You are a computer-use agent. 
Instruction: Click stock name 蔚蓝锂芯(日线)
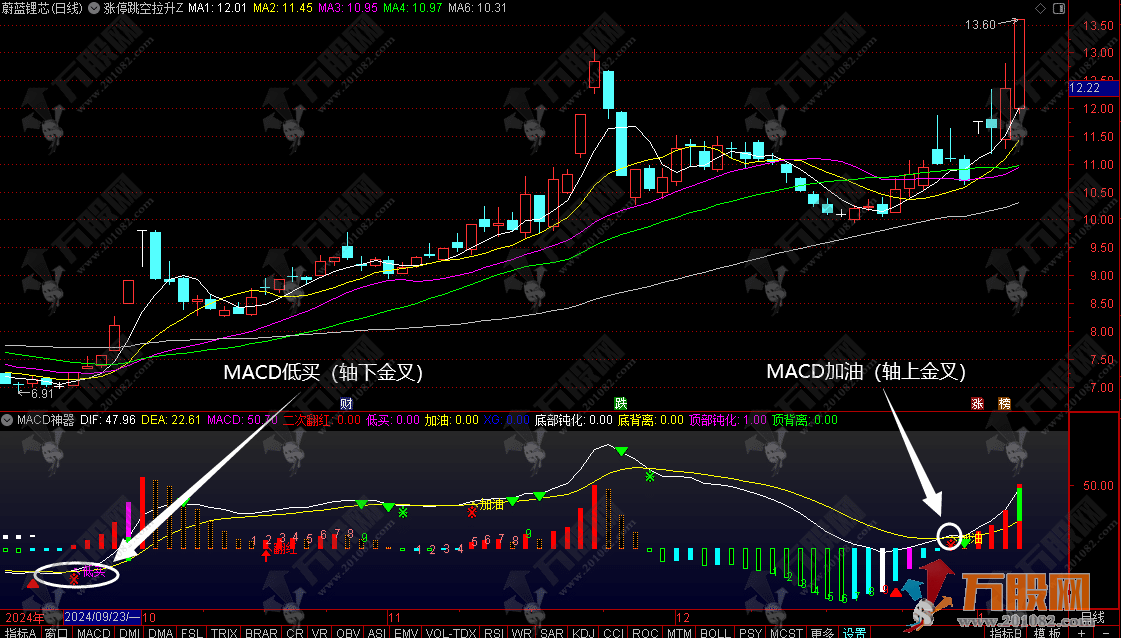coord(43,9)
